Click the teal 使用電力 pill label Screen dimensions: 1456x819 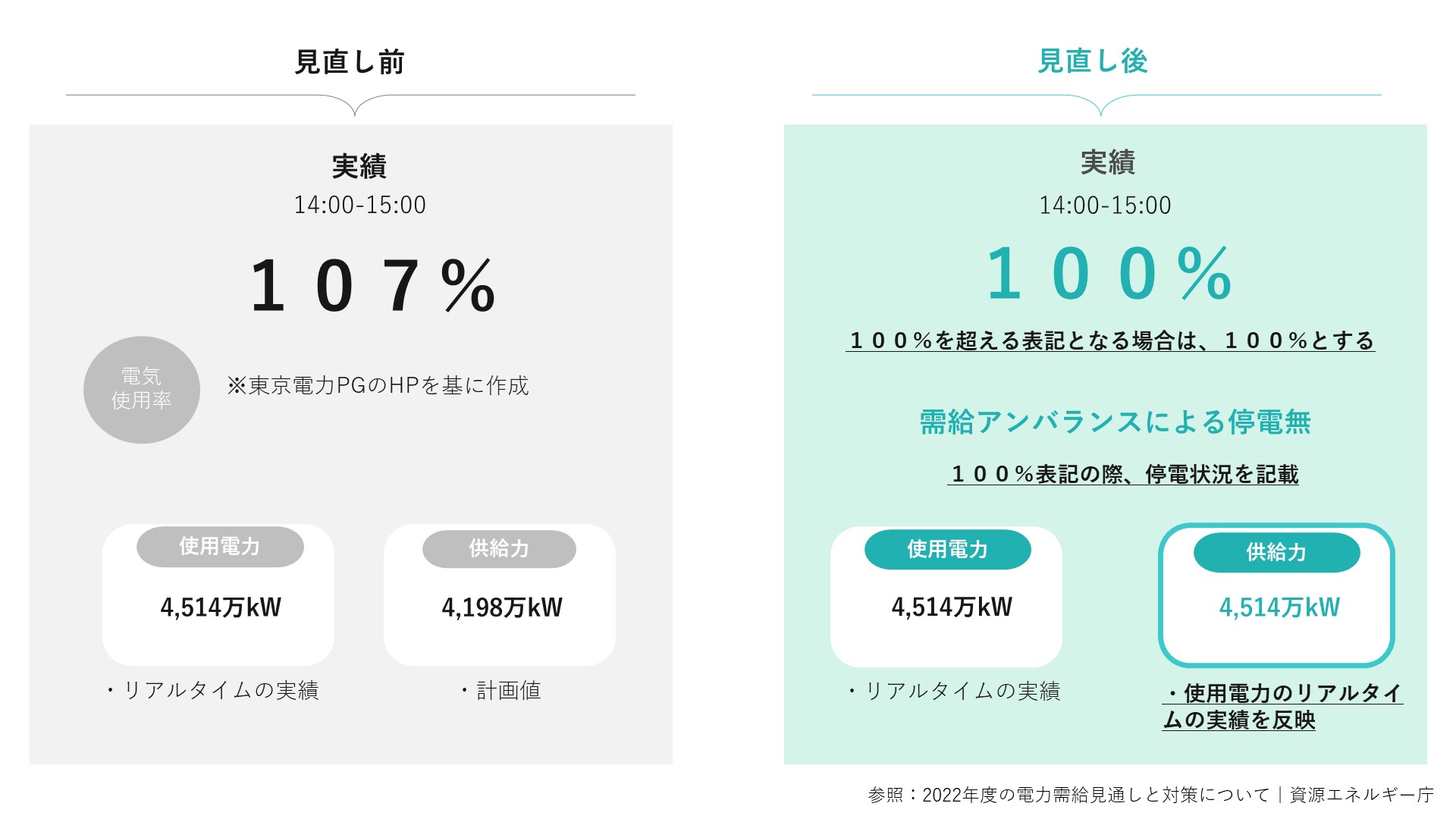[x=948, y=550]
